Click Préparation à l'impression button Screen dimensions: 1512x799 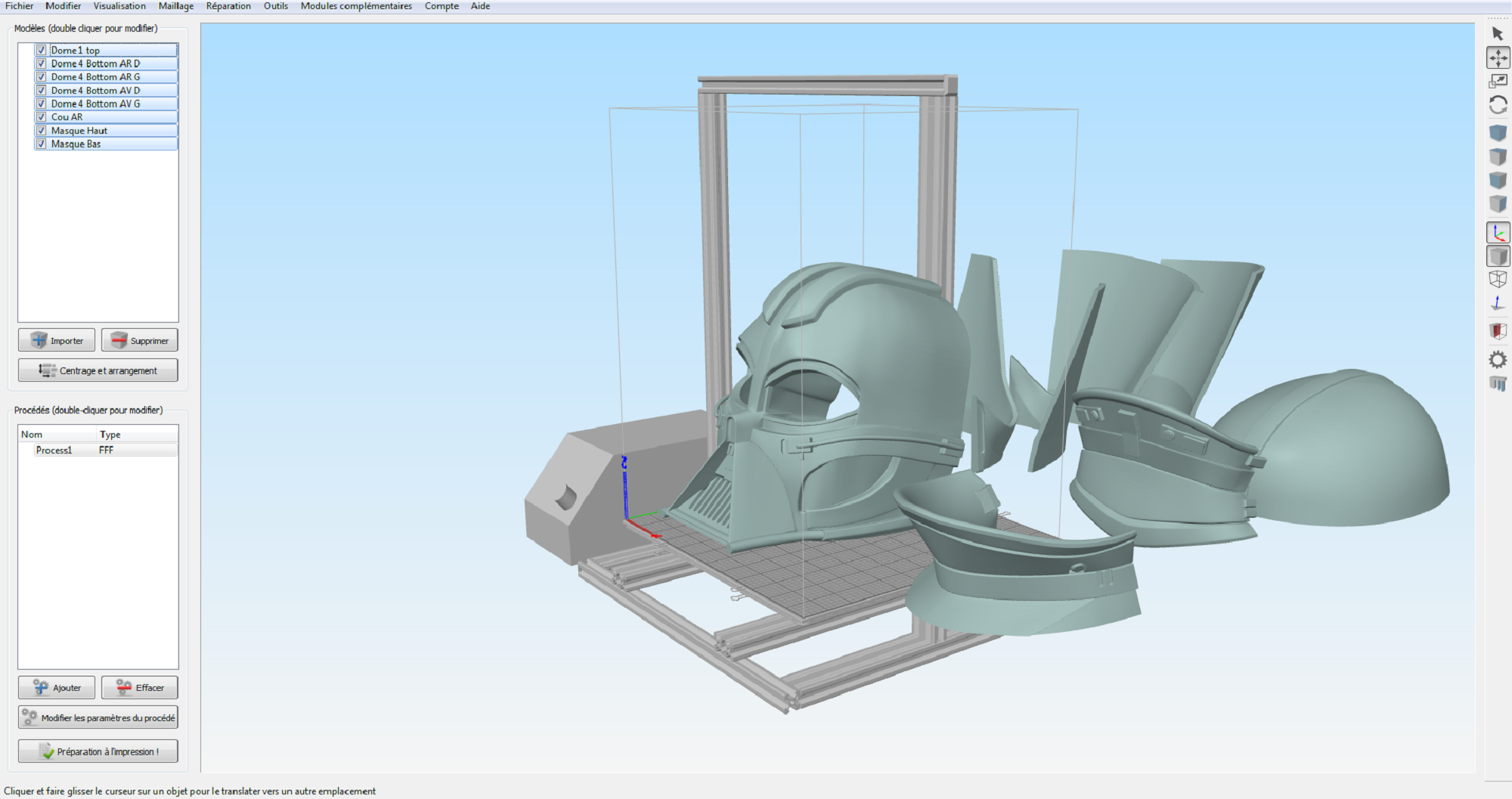click(98, 751)
